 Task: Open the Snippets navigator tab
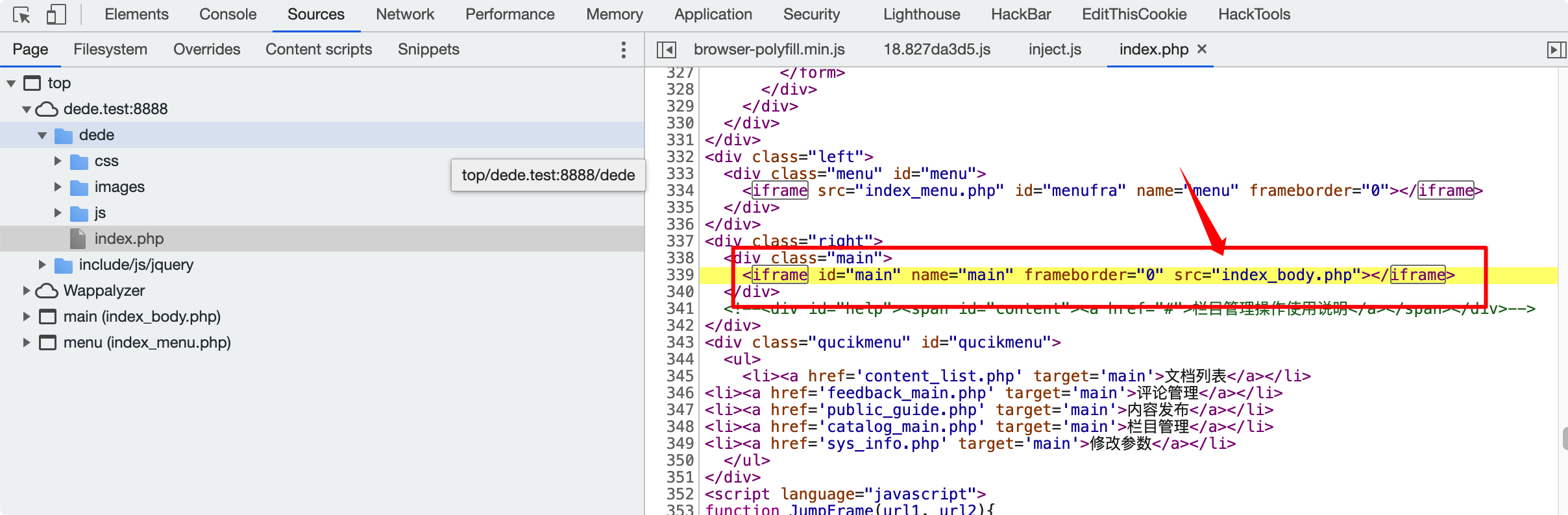point(428,49)
